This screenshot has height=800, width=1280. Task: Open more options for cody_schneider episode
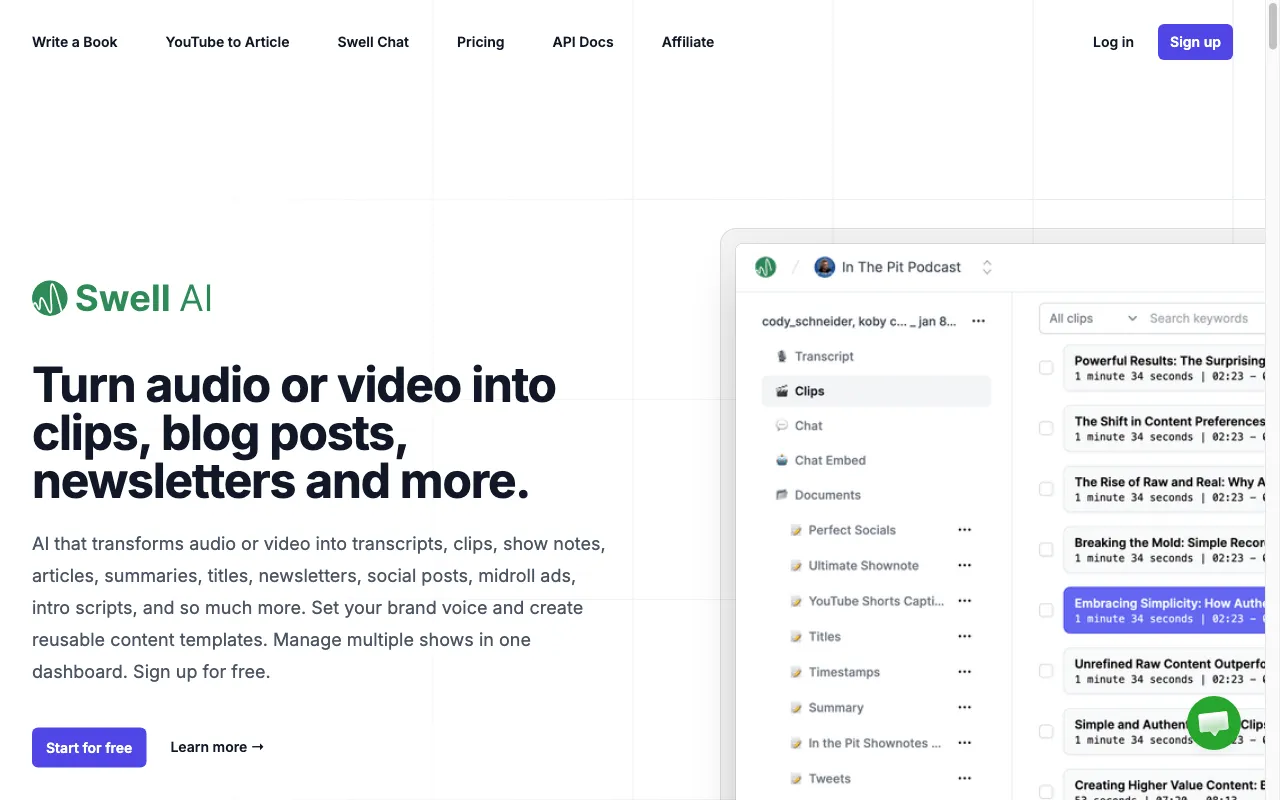[x=979, y=321]
